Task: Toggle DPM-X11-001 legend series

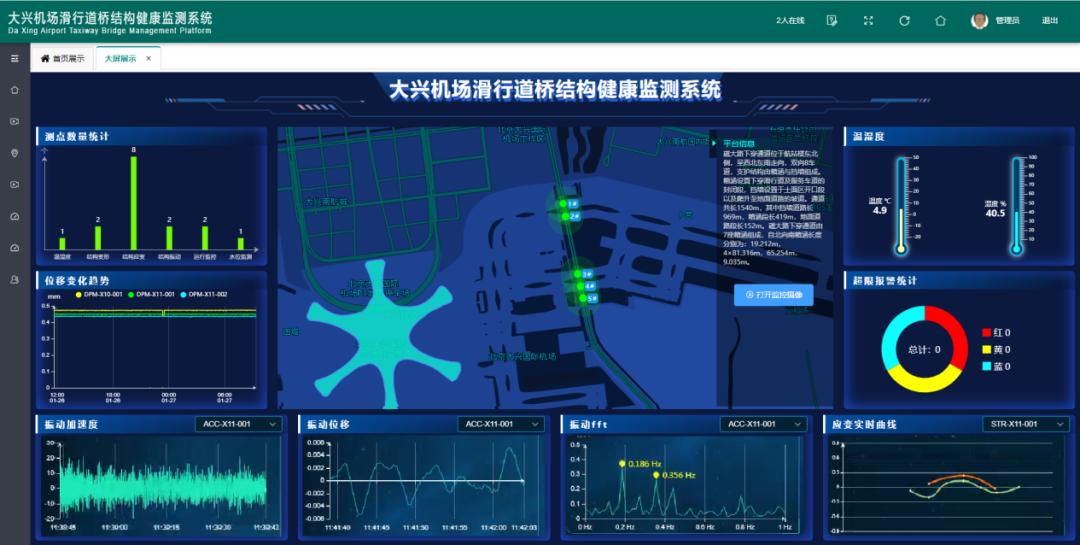Action: click(151, 294)
